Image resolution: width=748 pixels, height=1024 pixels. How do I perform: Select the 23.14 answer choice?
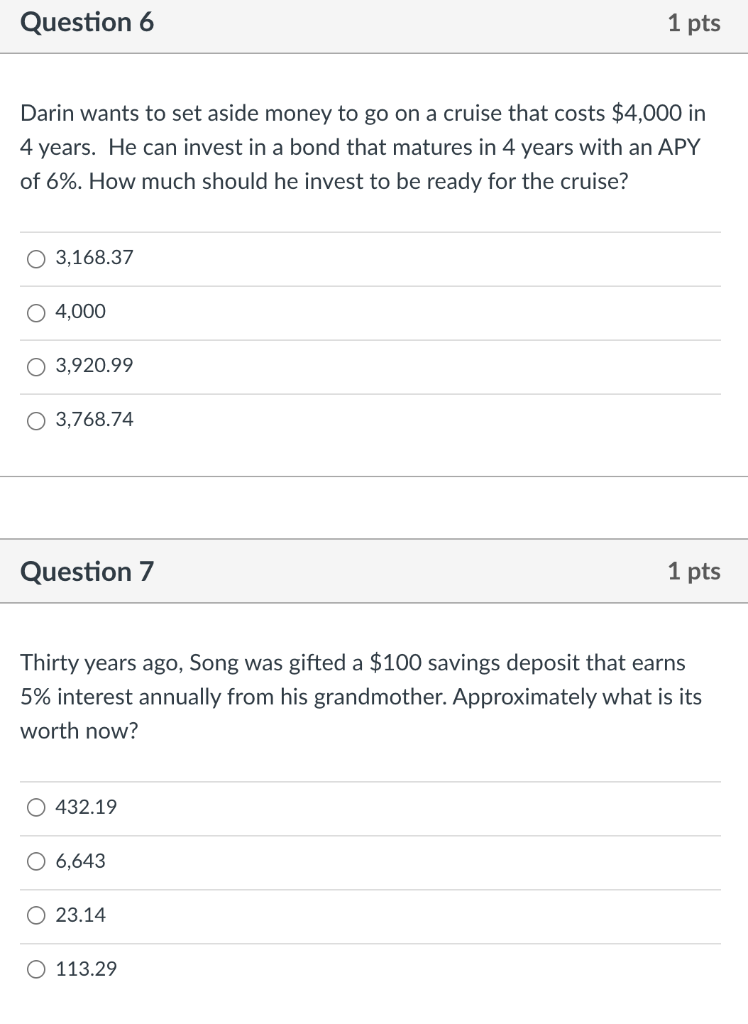35,915
